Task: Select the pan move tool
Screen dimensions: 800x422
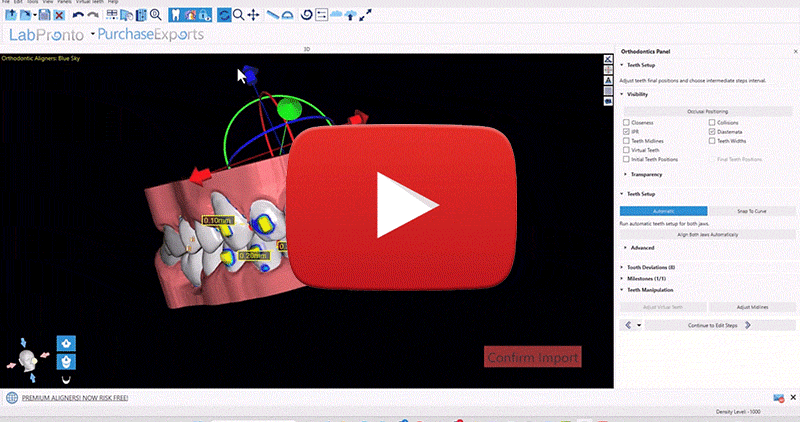Action: coord(253,15)
